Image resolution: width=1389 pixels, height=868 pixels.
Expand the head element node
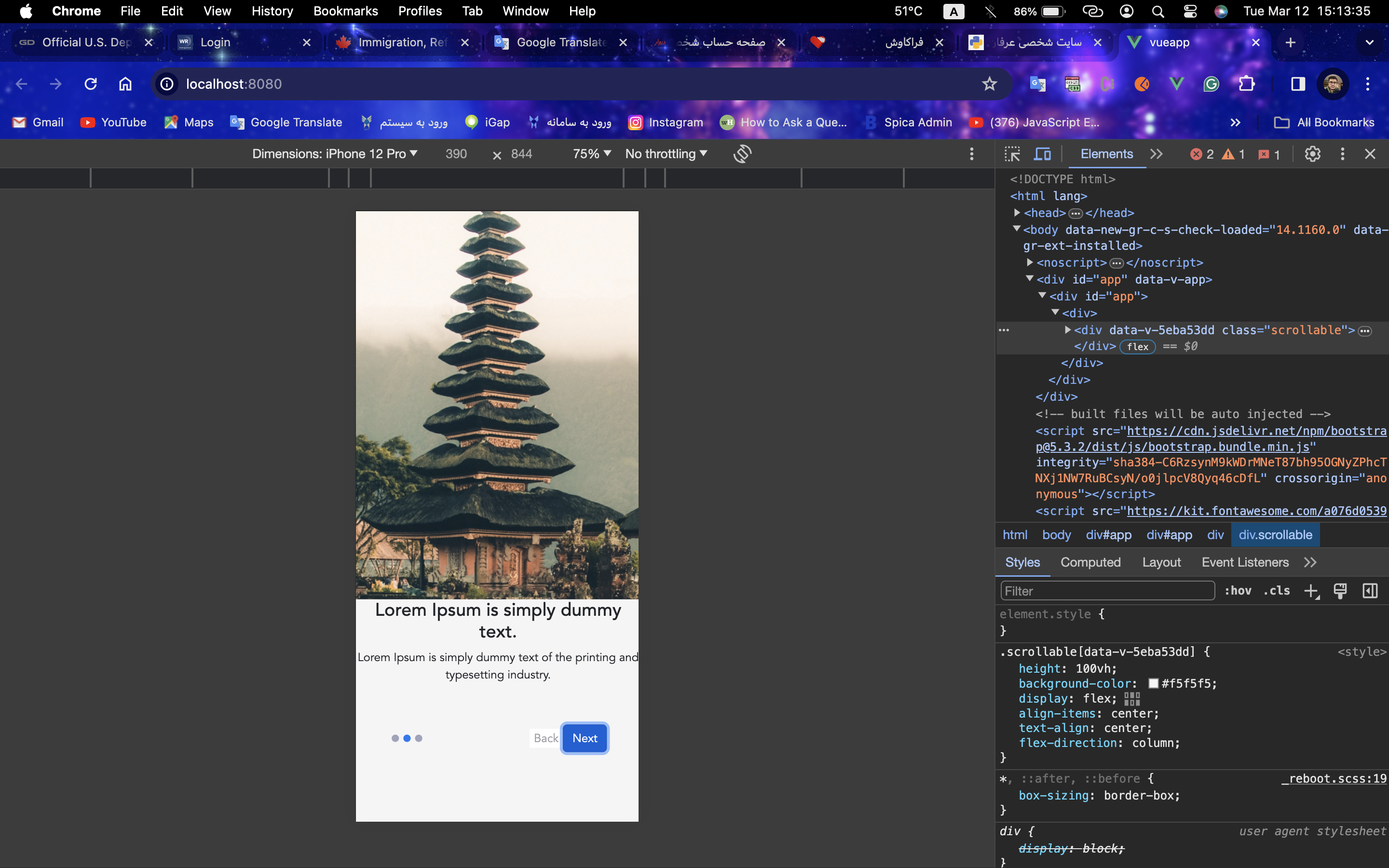[1017, 212]
